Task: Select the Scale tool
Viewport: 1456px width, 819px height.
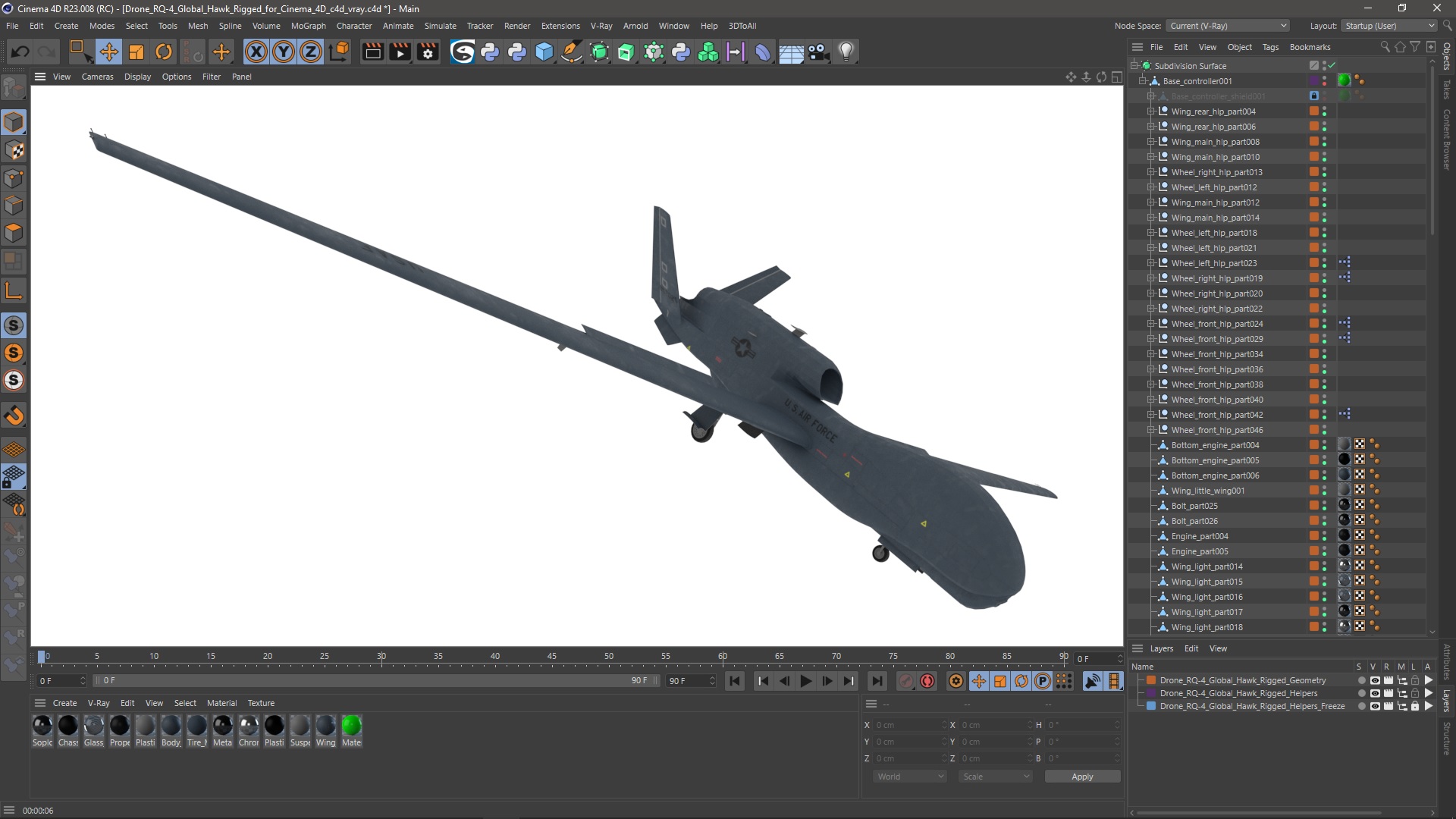Action: coord(136,52)
